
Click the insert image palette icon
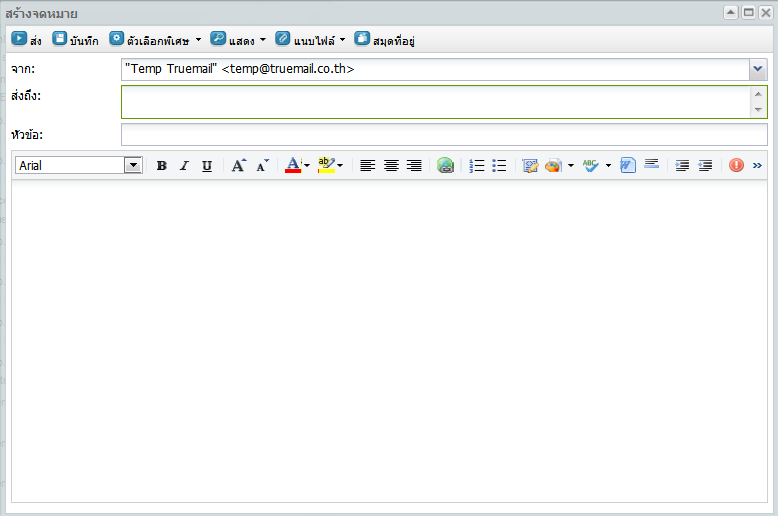[553, 166]
